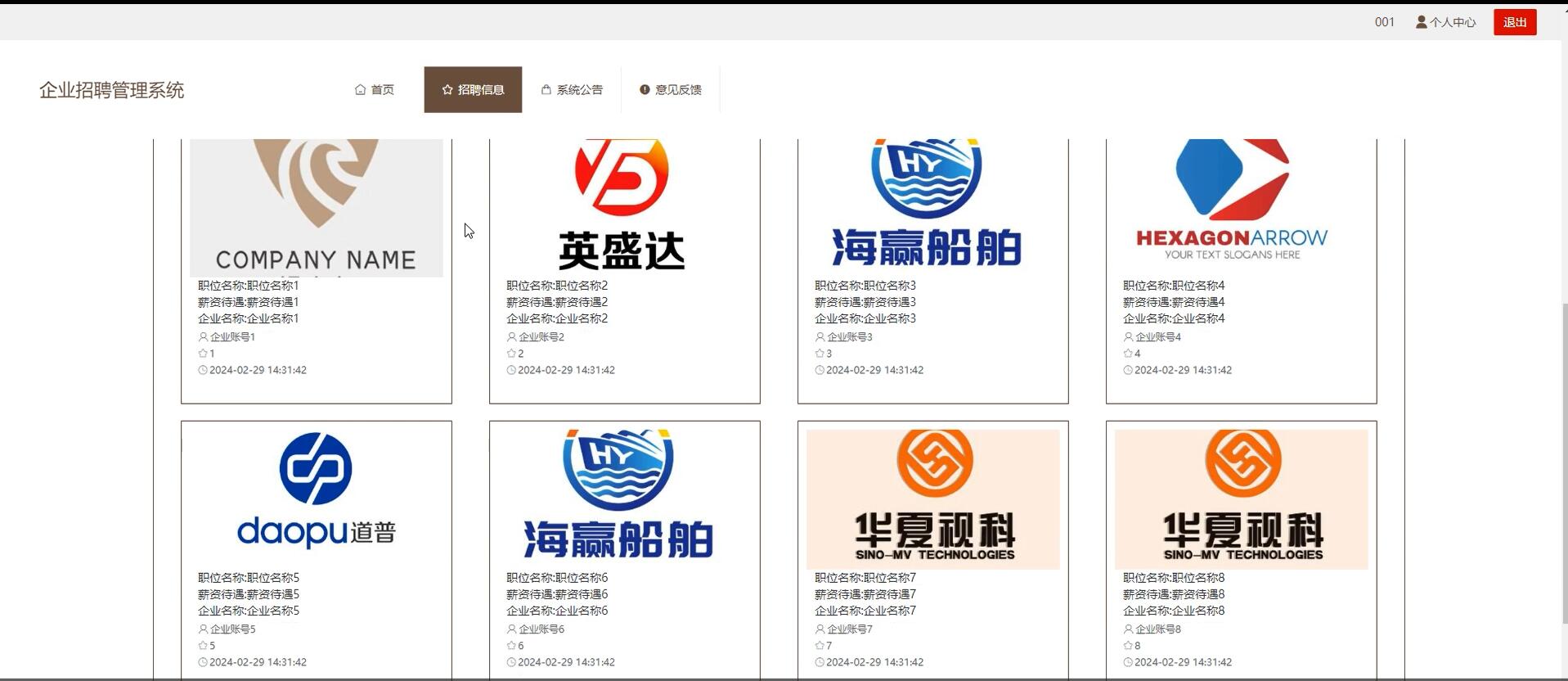Click the text 企业名称:企业名称8
1568x681 pixels.
coord(1174,611)
